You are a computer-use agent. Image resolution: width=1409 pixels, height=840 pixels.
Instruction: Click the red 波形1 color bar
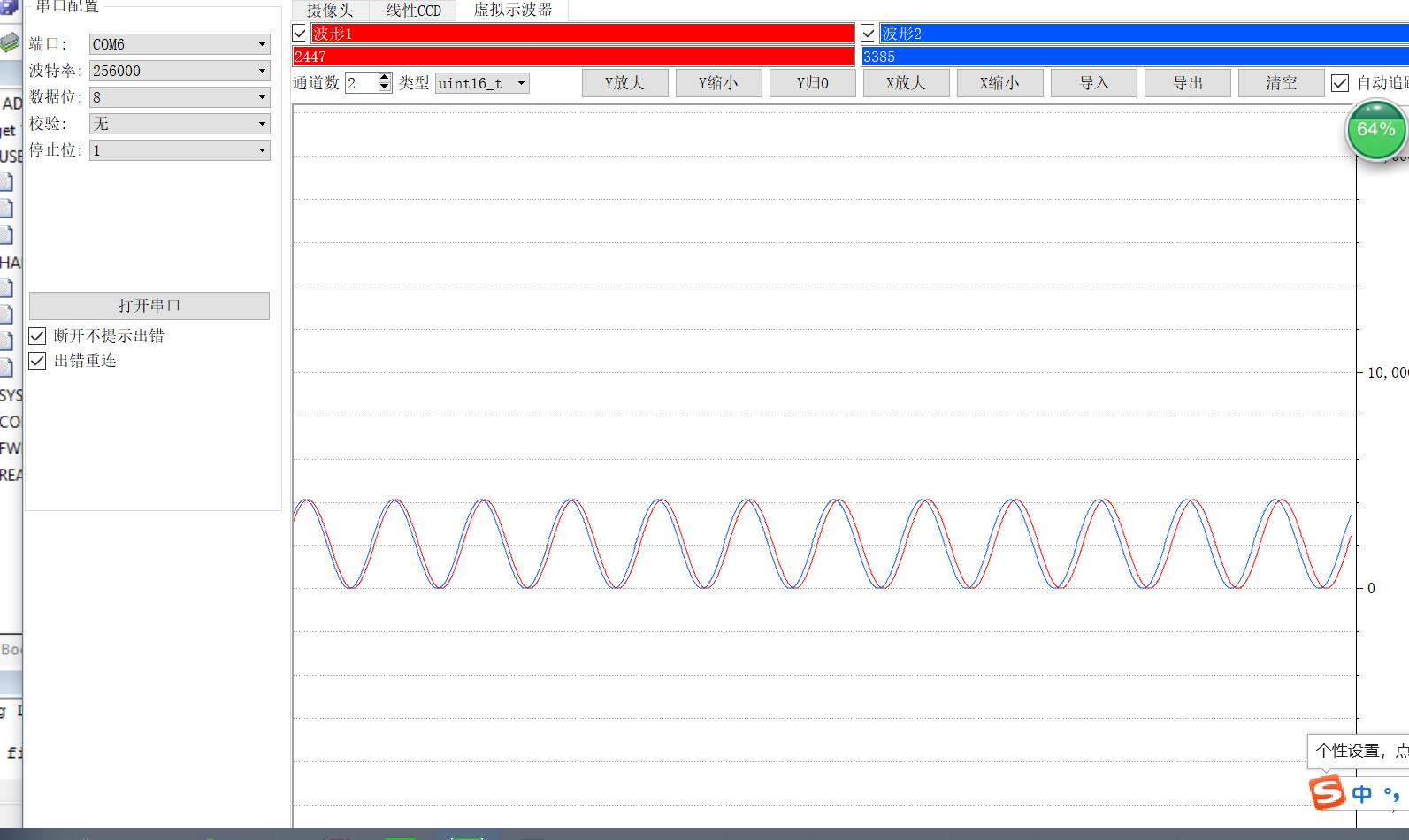[x=582, y=34]
